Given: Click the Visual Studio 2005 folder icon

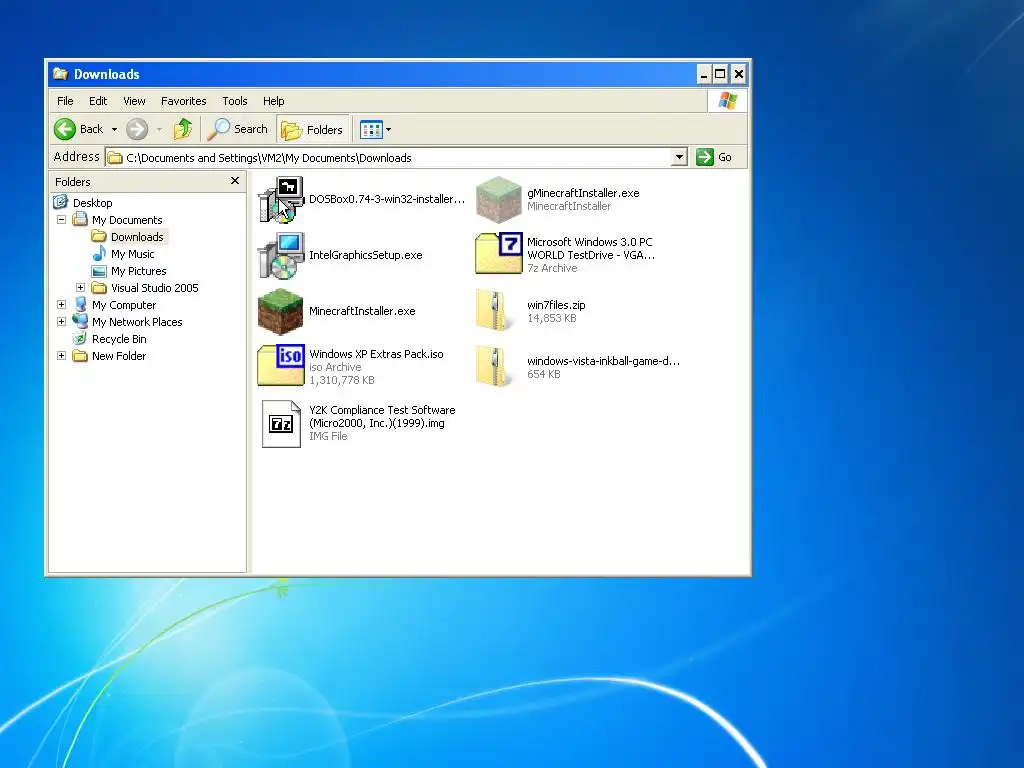Looking at the screenshot, I should [x=99, y=288].
